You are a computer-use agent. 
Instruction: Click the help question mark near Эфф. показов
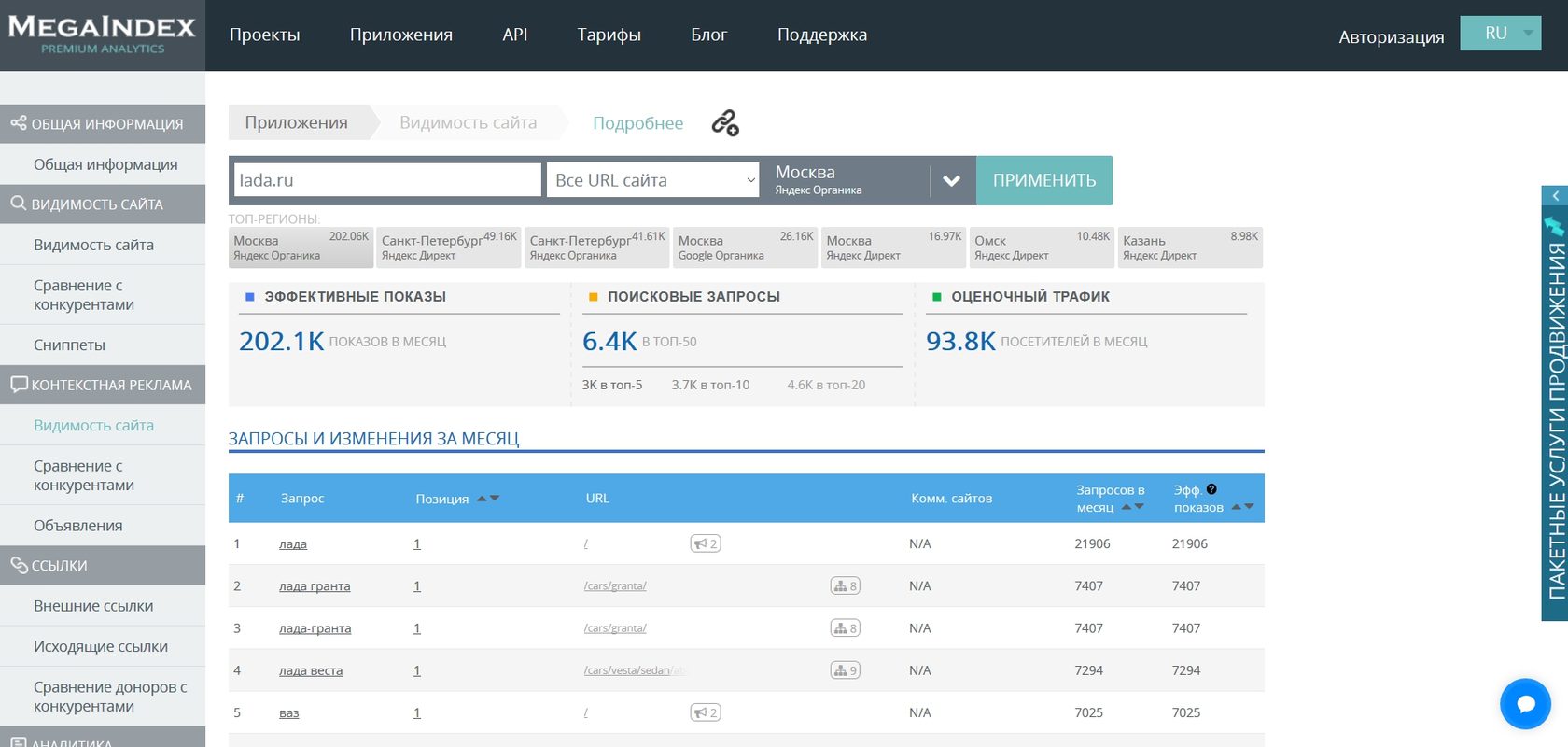coord(1211,488)
